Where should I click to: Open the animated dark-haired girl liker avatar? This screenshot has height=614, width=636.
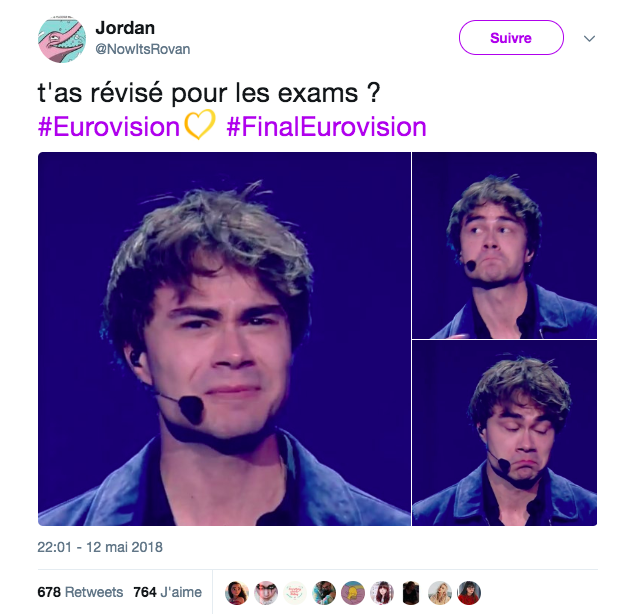click(237, 593)
